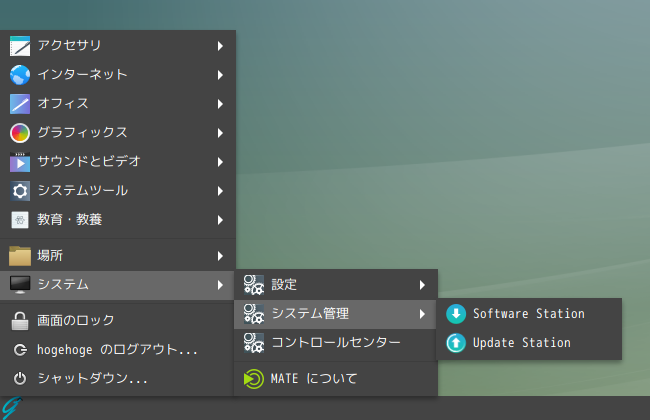Open the グラフィックス category
The height and width of the screenshot is (420, 650).
(118, 133)
